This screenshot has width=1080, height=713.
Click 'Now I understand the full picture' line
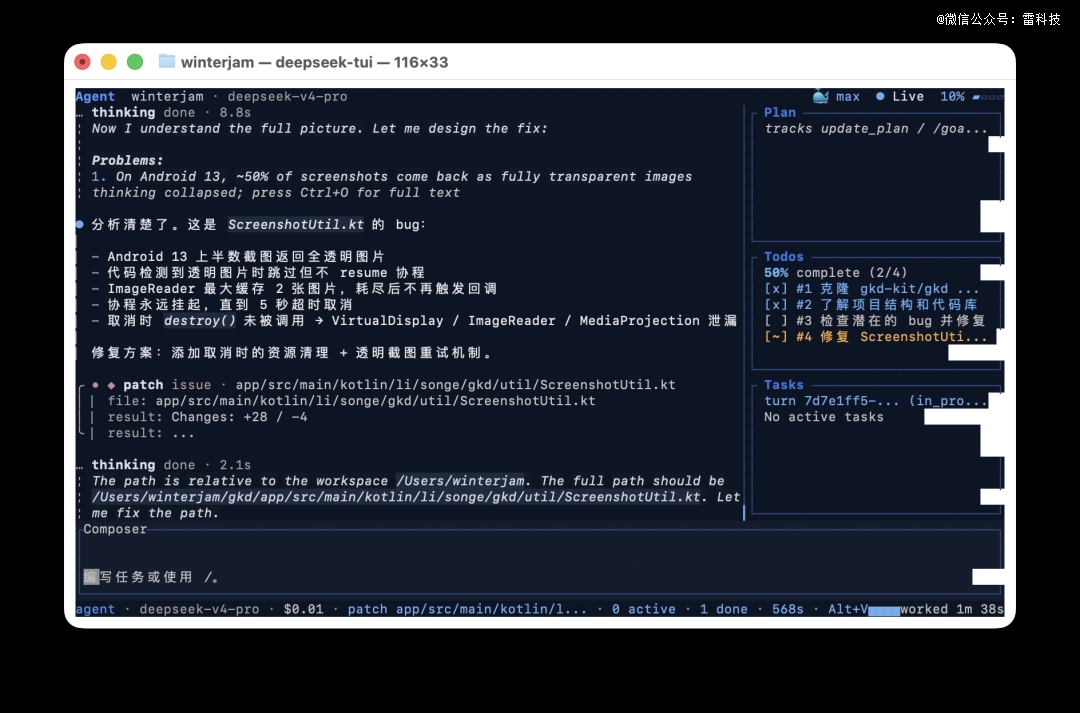pyautogui.click(x=320, y=129)
